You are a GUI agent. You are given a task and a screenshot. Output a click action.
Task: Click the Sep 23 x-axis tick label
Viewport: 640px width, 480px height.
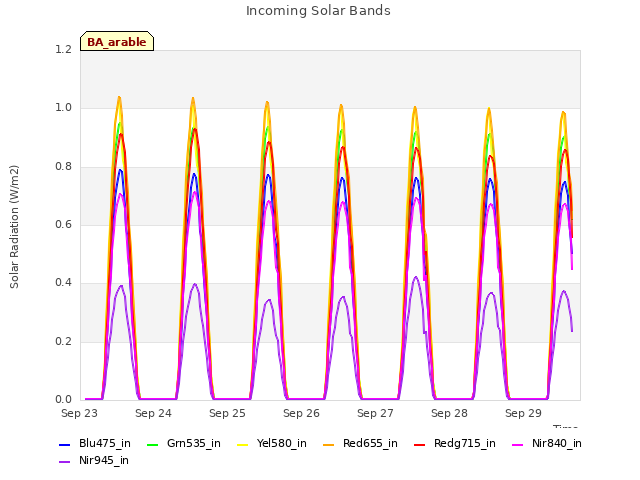80,413
